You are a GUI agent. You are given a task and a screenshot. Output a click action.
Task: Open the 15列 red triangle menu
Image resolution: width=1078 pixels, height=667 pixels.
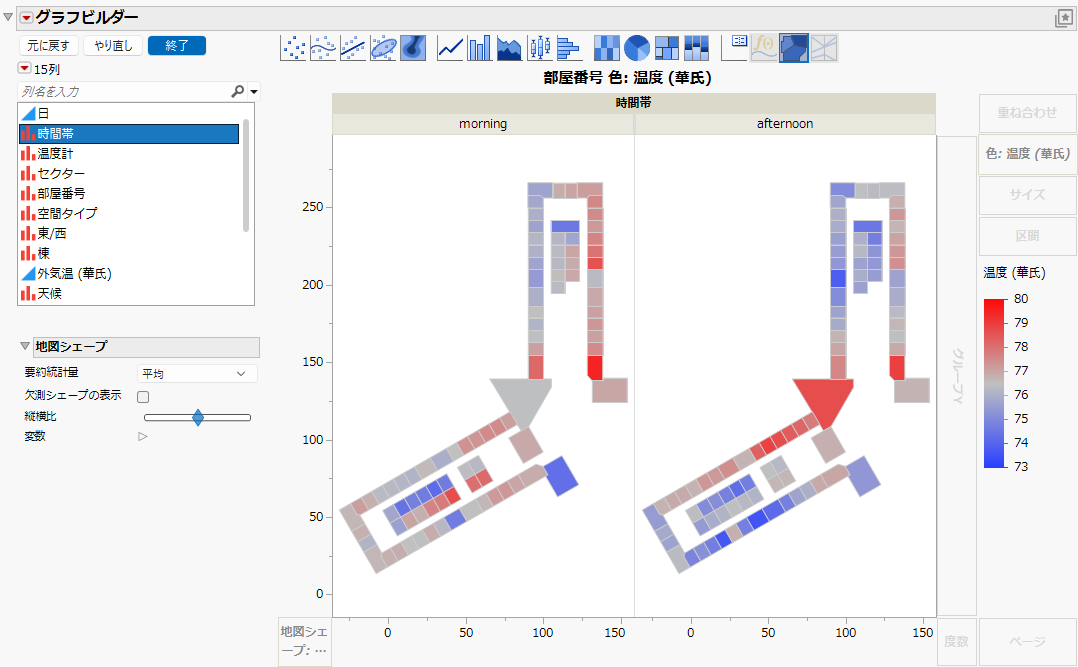(x=24, y=68)
